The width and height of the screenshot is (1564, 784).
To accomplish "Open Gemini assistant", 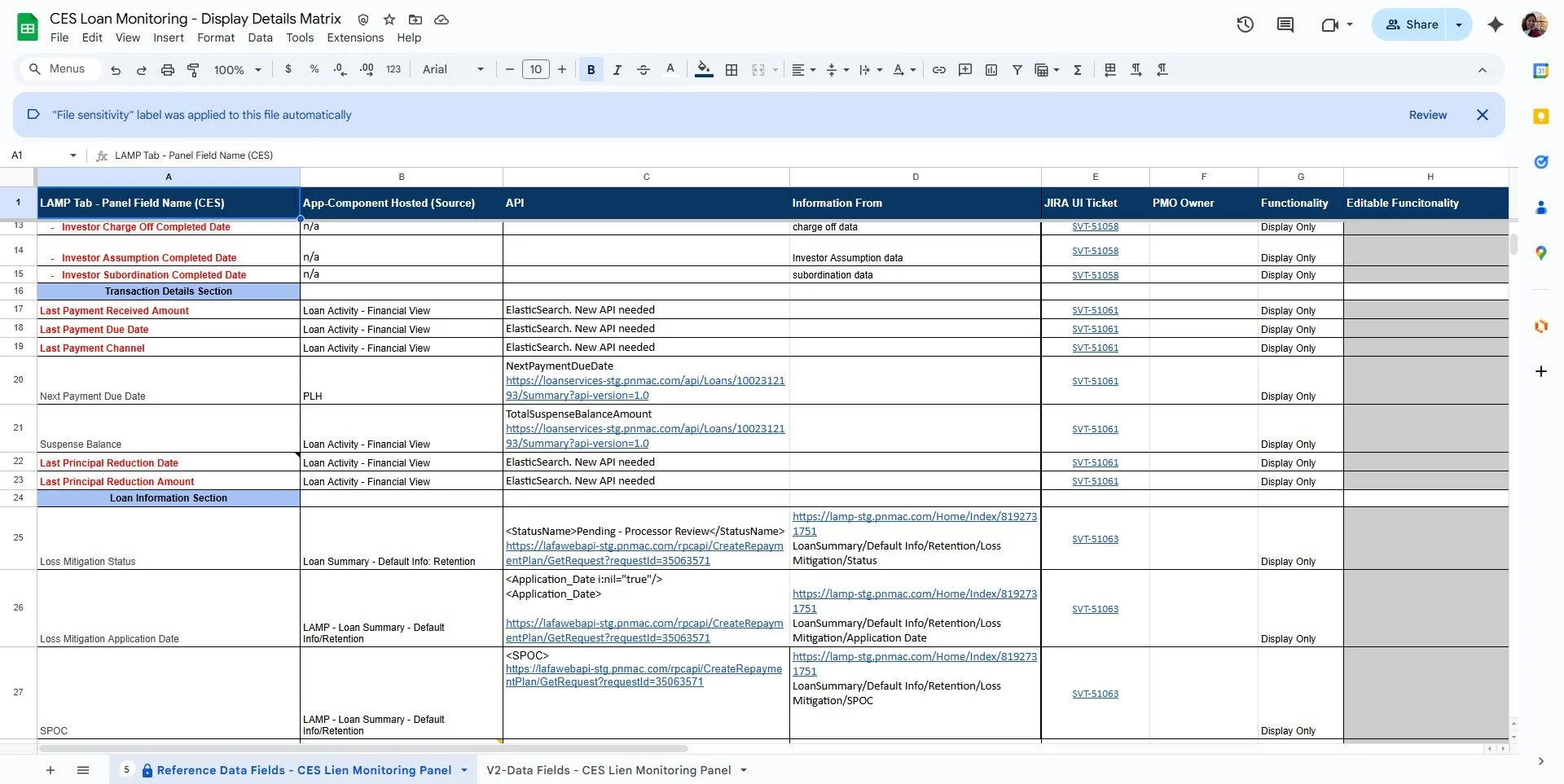I will (1496, 24).
